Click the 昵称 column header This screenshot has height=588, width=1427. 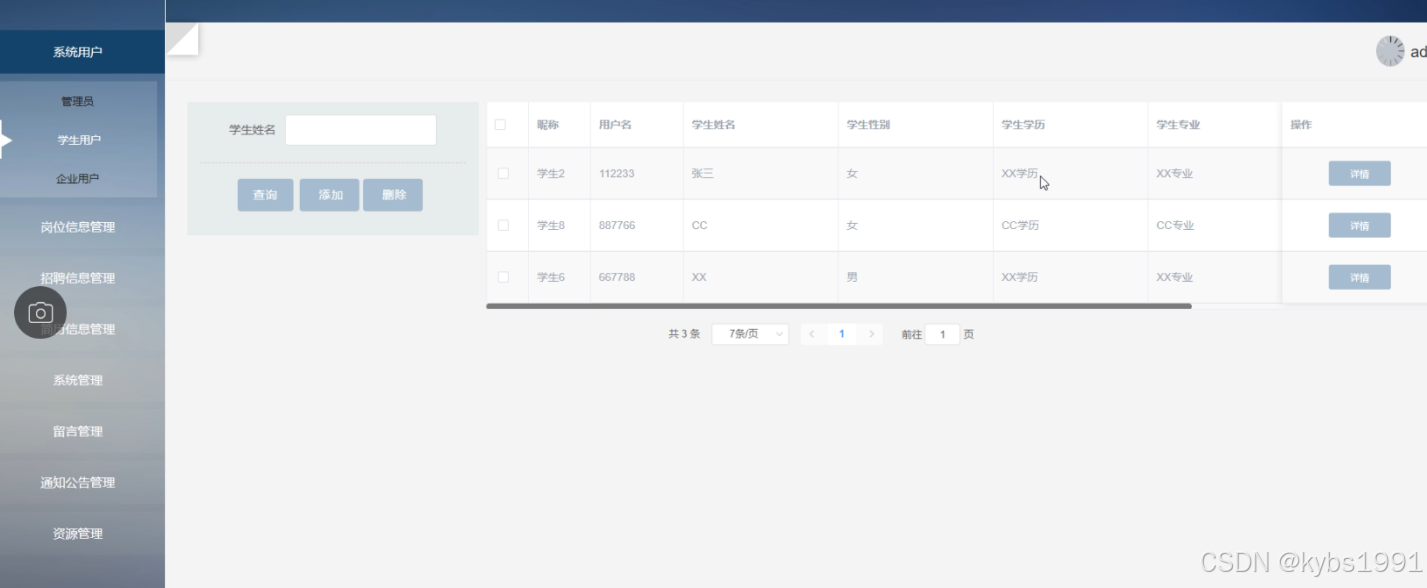pos(548,125)
